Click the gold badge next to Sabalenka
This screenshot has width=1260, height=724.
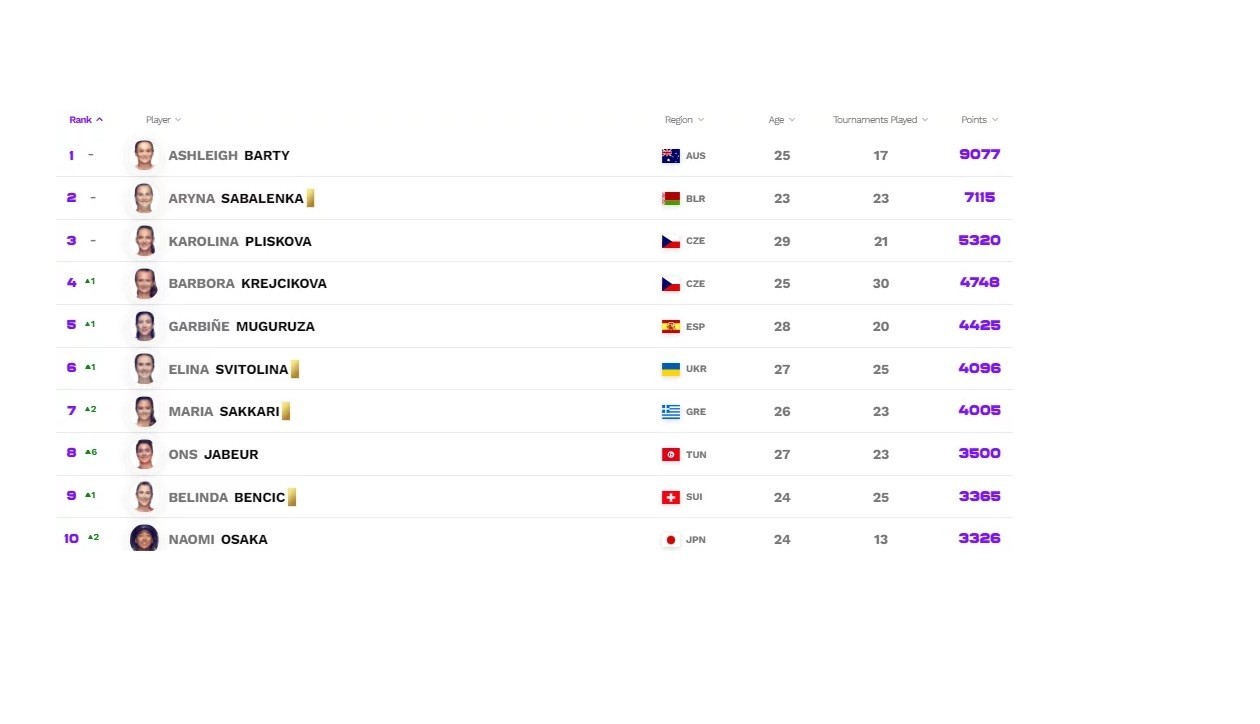coord(311,198)
